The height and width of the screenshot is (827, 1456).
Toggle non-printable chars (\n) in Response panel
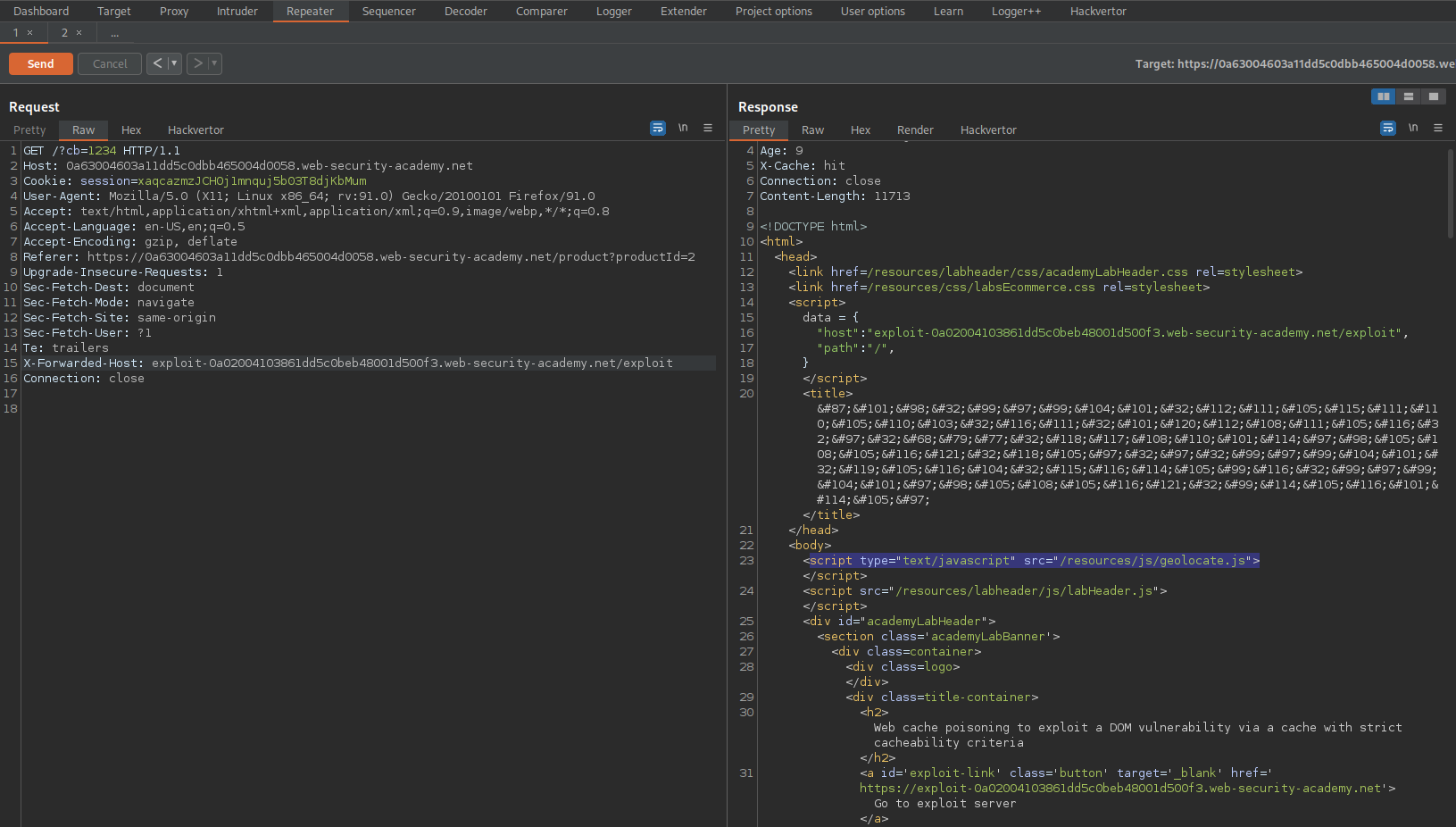[1413, 128]
